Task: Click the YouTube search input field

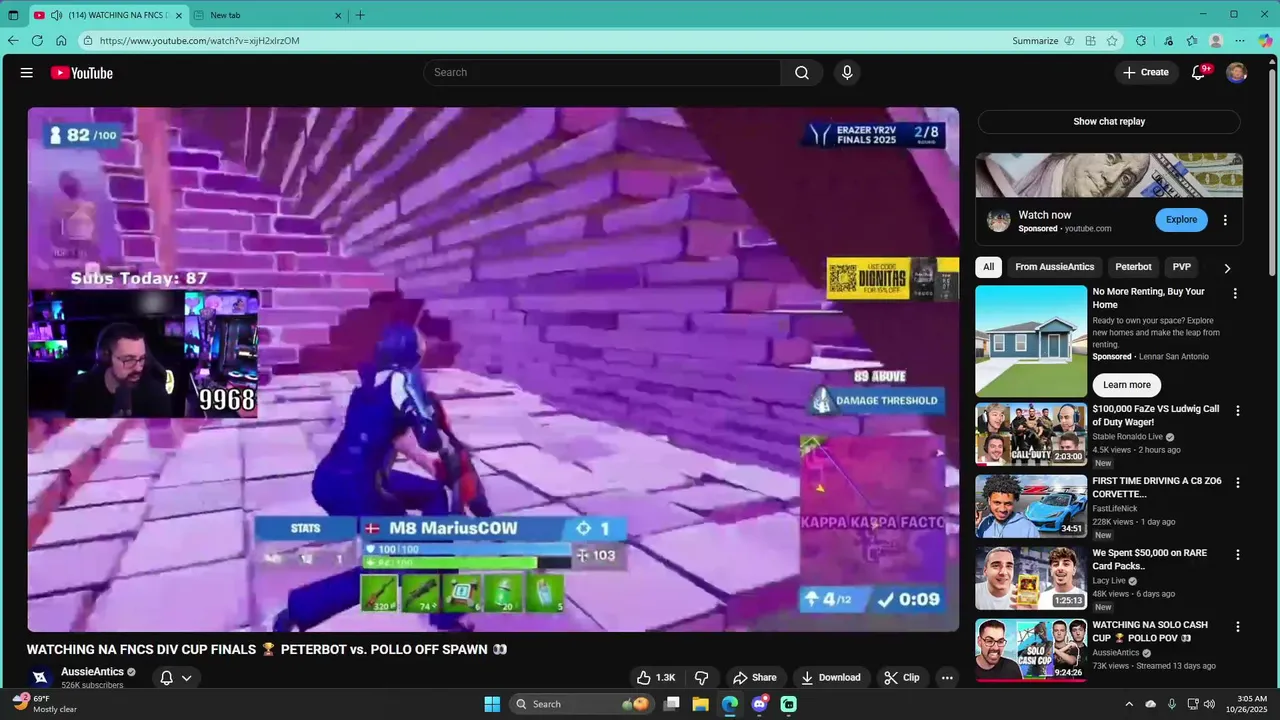Action: click(x=603, y=73)
